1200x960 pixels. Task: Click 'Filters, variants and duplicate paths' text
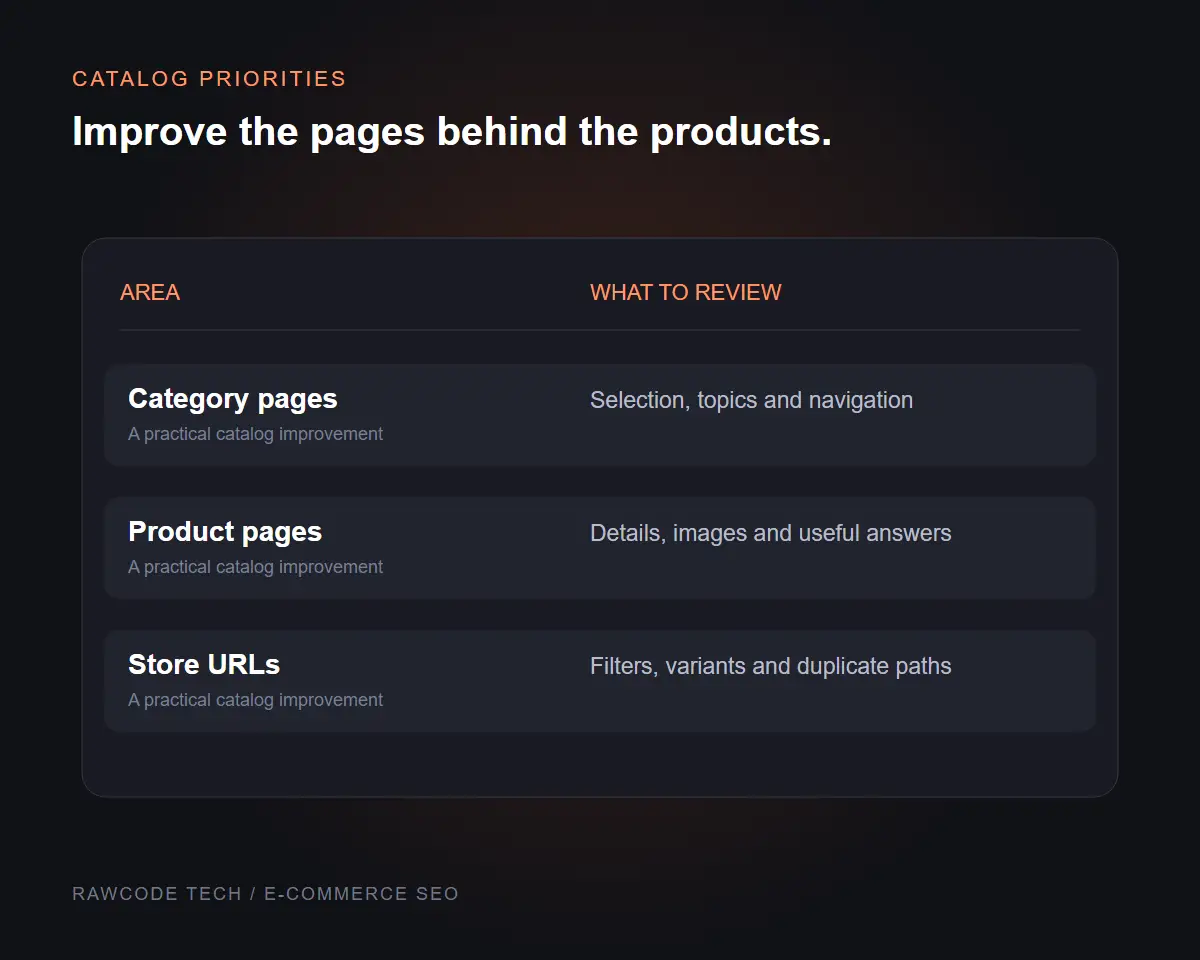[770, 666]
